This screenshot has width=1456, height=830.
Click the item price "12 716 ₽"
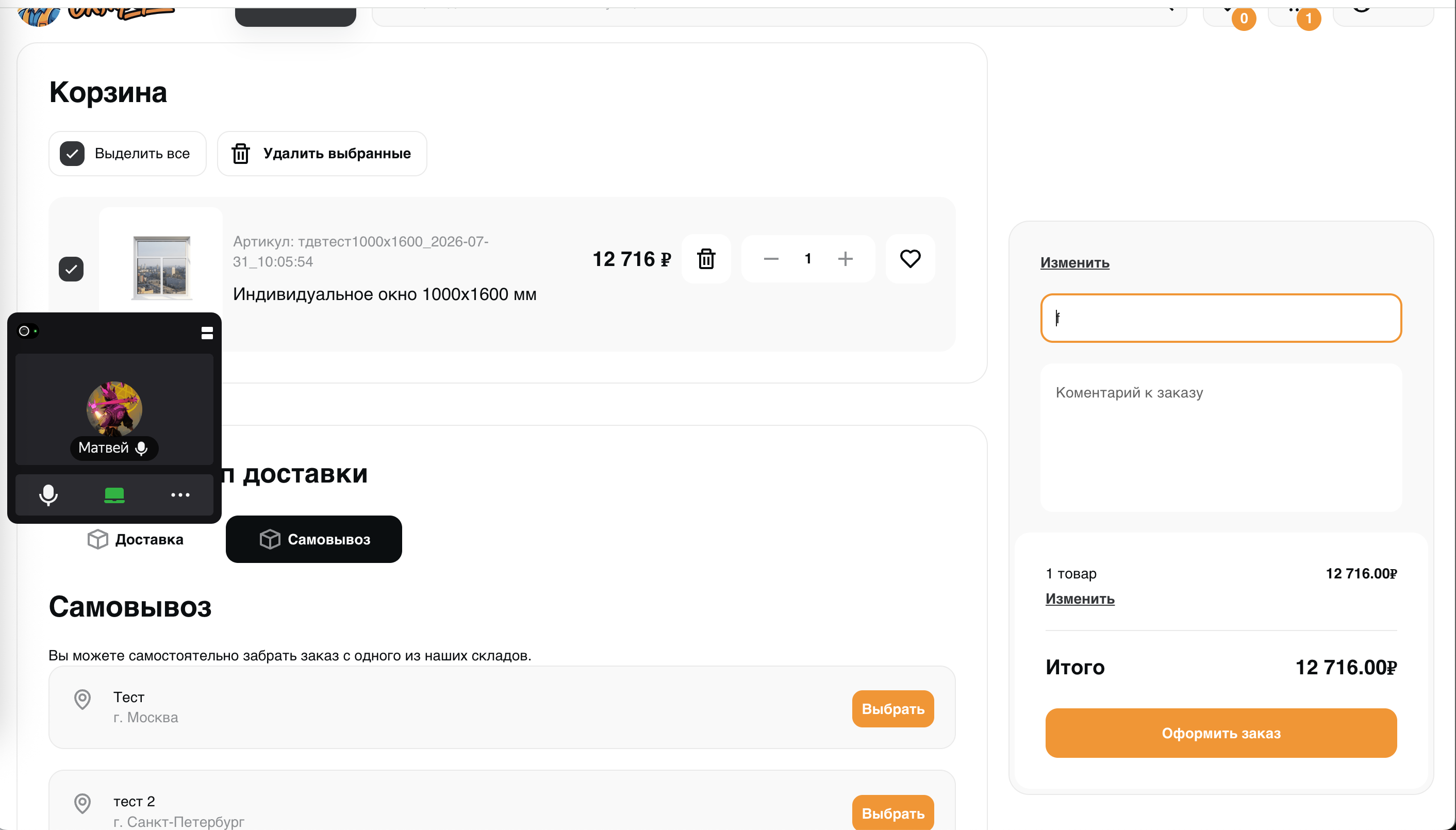tap(632, 259)
